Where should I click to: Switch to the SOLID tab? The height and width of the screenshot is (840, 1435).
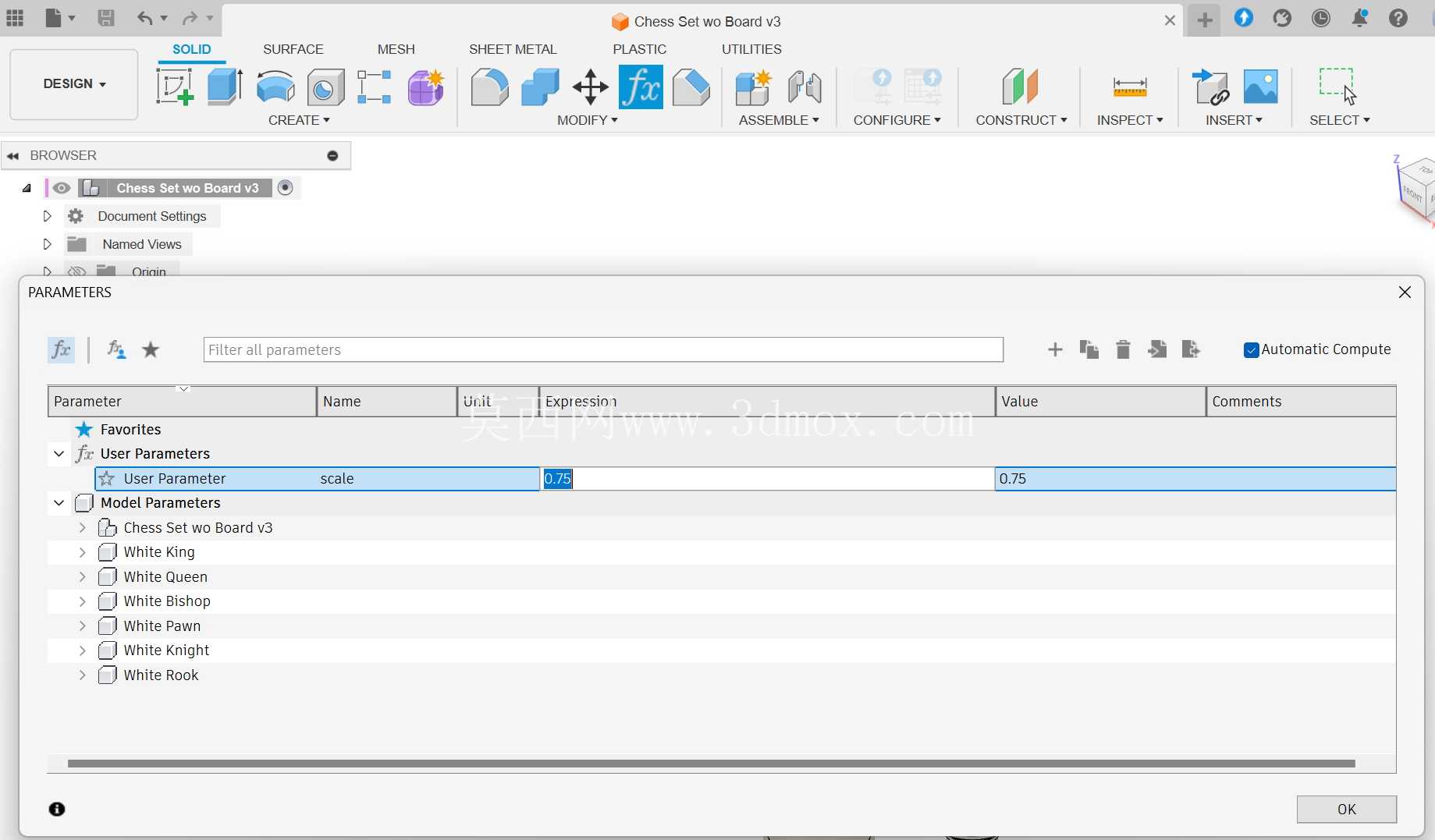tap(191, 49)
